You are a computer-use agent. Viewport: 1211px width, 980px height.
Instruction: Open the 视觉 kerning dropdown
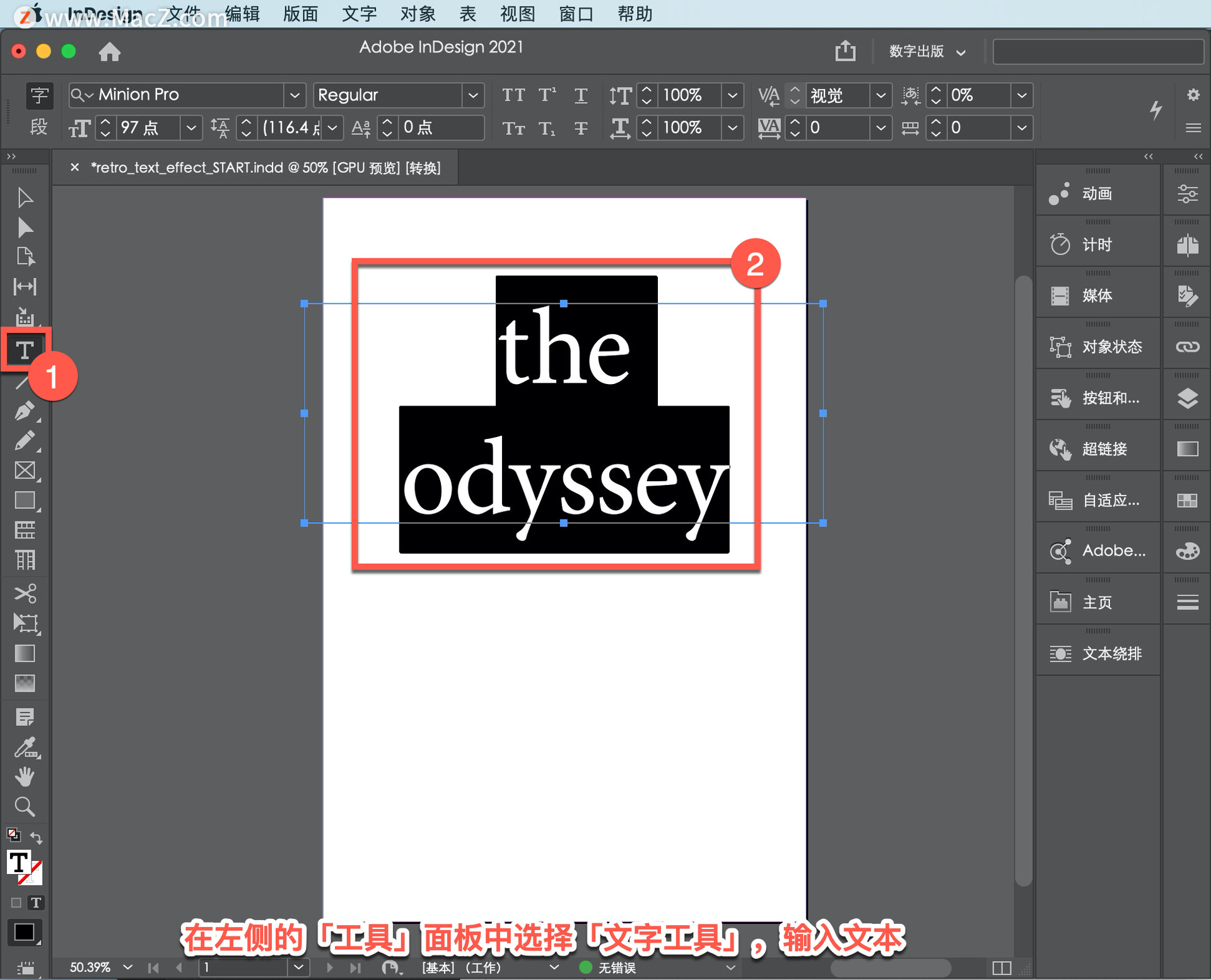tap(880, 95)
